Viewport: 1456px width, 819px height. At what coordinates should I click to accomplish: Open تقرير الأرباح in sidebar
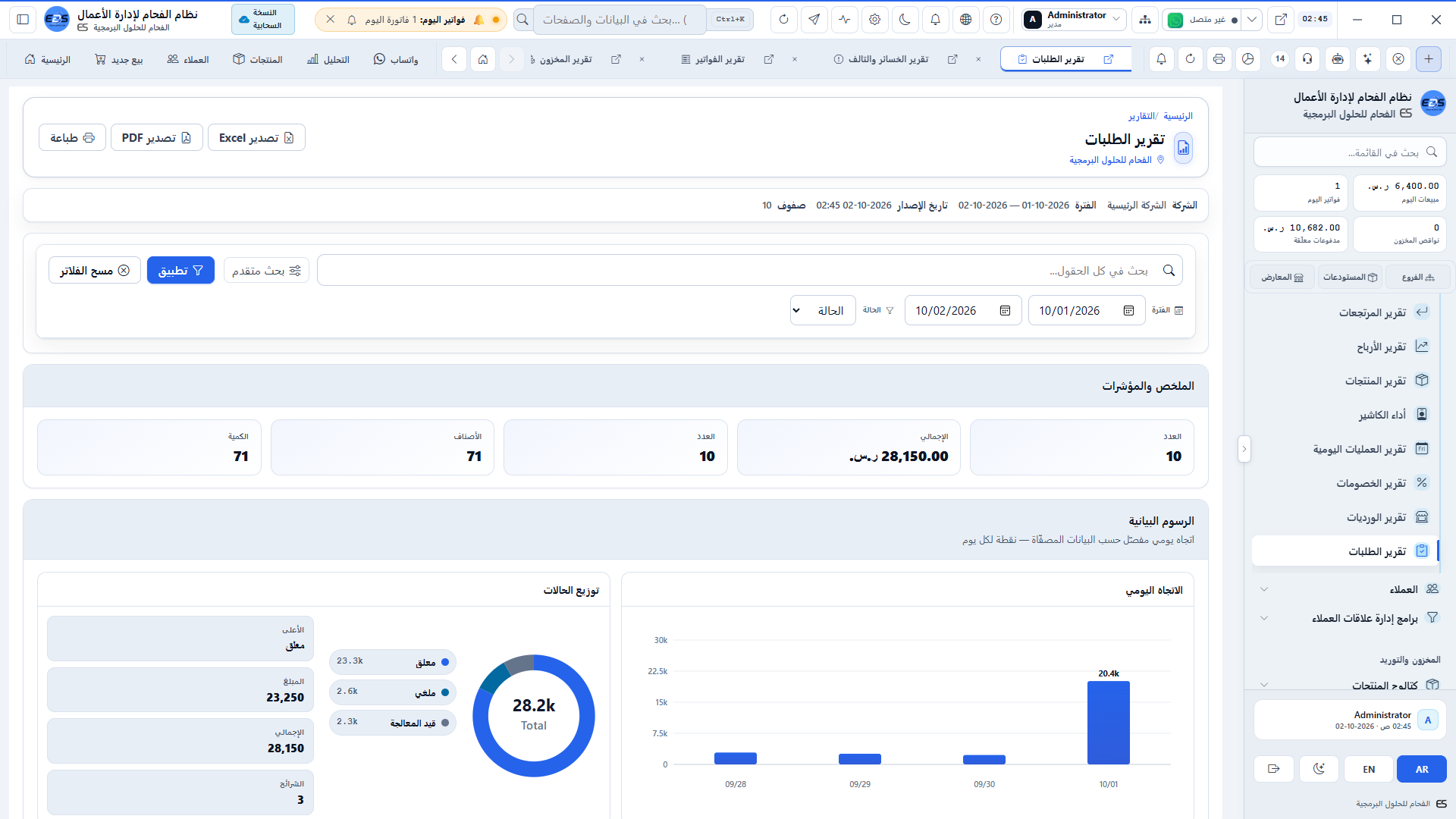pyautogui.click(x=1345, y=347)
